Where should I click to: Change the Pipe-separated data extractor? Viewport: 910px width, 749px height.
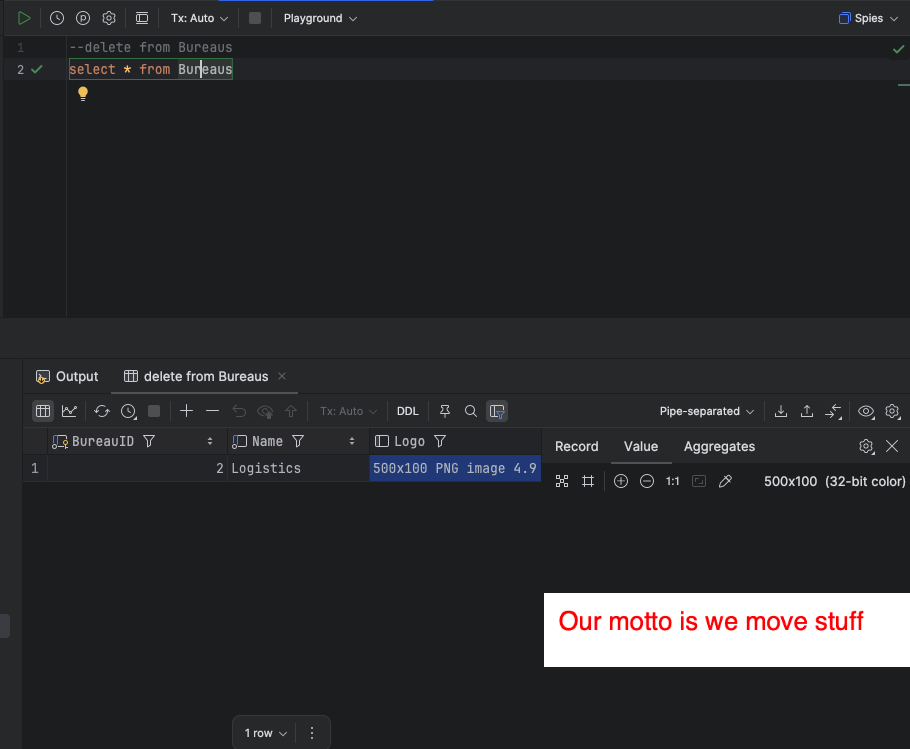tap(706, 410)
